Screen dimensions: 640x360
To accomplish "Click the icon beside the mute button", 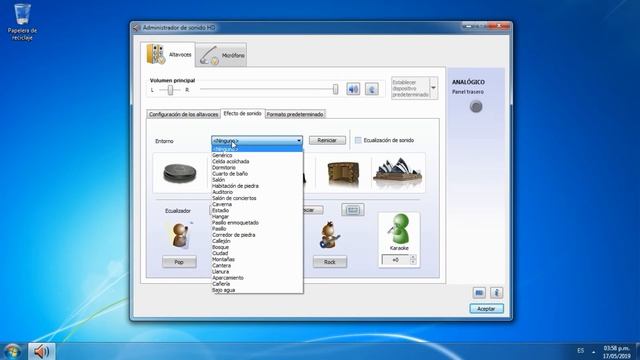I will pos(371,89).
